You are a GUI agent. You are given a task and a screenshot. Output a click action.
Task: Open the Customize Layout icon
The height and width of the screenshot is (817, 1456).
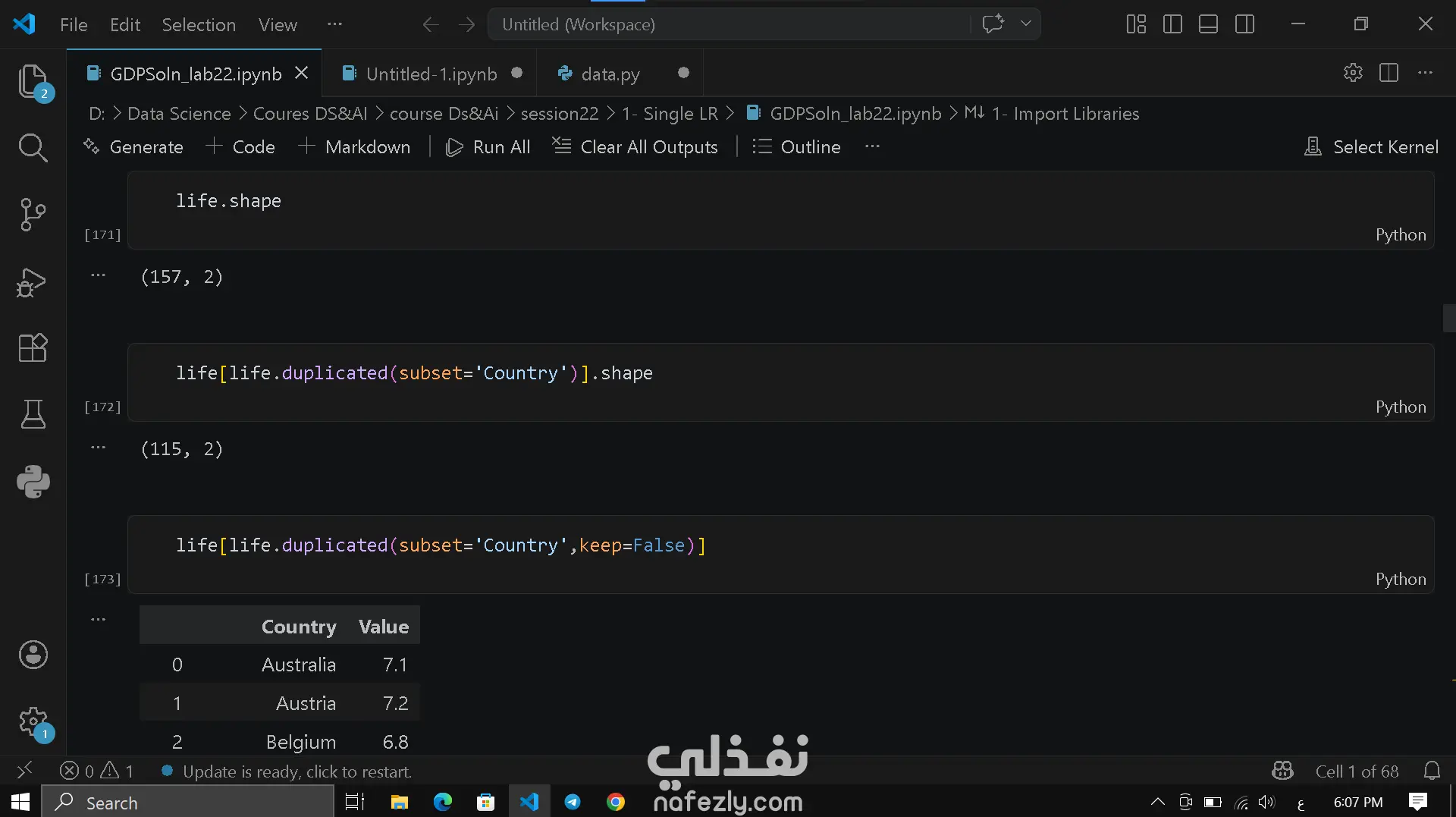(1136, 24)
